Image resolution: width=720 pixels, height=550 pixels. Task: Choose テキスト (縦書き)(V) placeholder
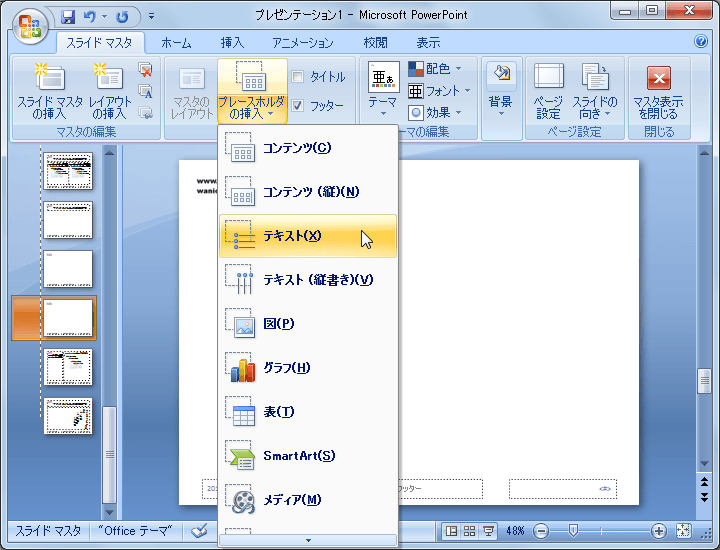(x=308, y=280)
